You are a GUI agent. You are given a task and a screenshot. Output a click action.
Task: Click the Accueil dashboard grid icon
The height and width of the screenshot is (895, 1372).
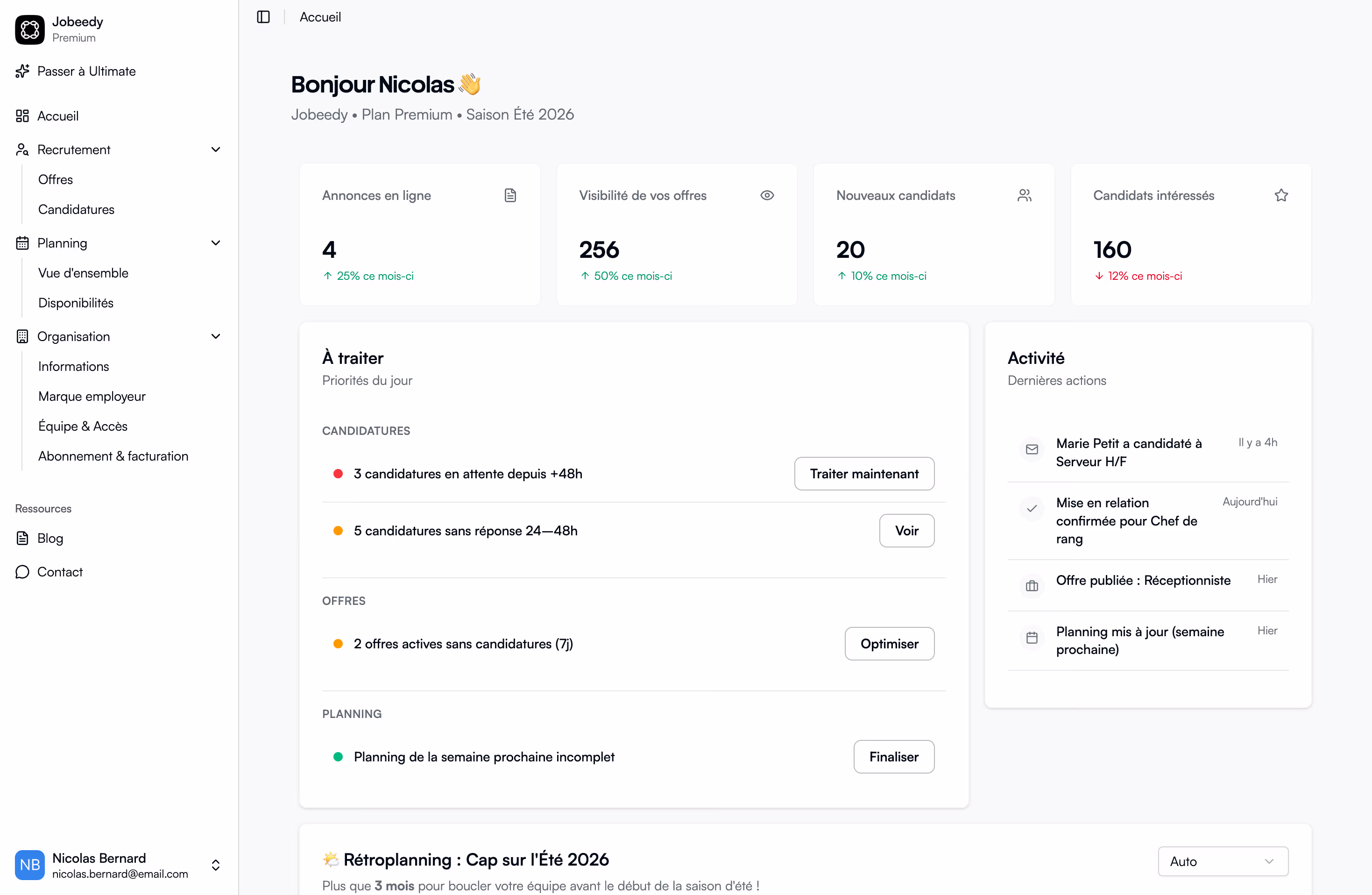[x=22, y=116]
